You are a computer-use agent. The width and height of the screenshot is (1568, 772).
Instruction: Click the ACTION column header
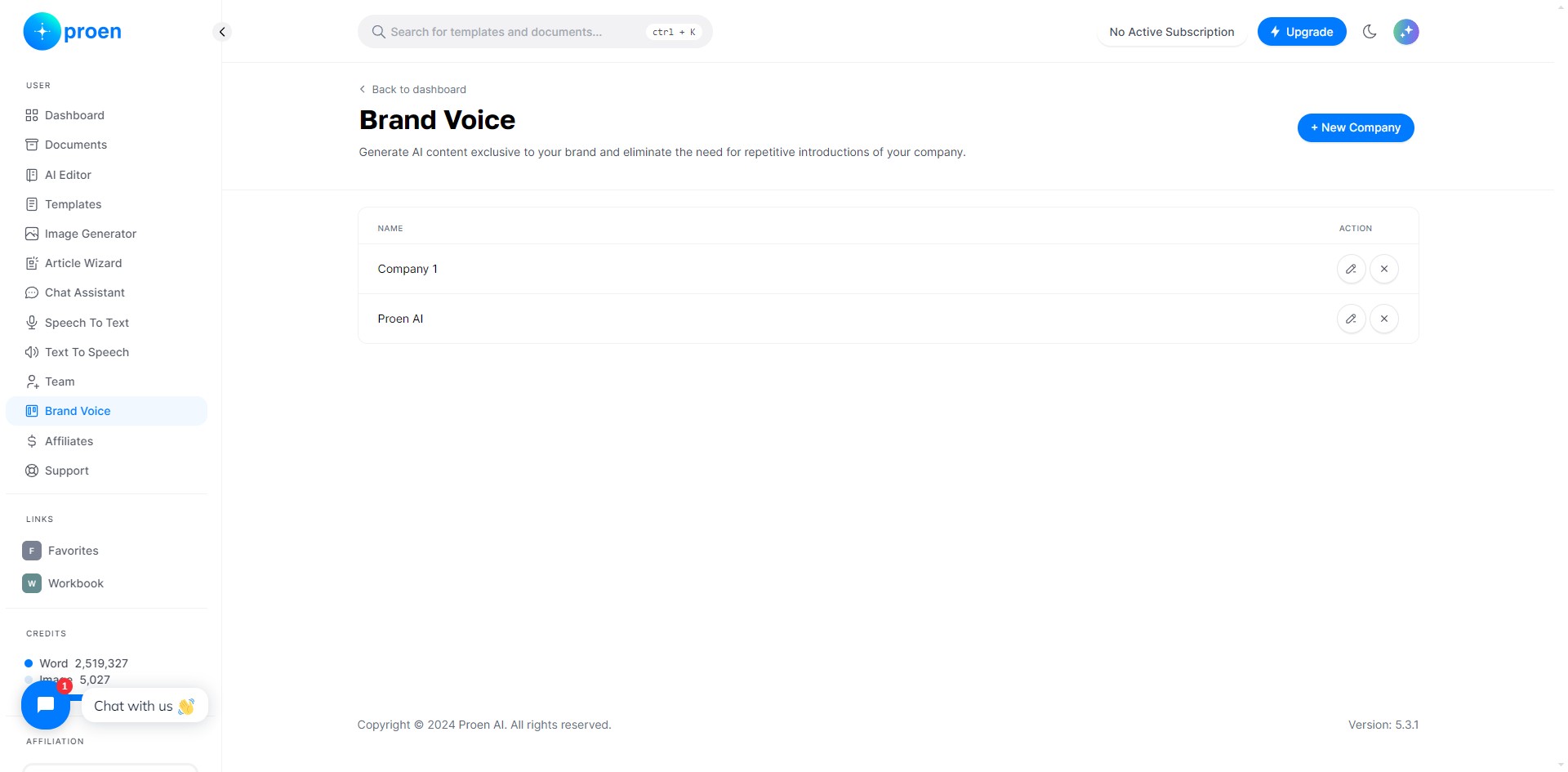point(1356,228)
